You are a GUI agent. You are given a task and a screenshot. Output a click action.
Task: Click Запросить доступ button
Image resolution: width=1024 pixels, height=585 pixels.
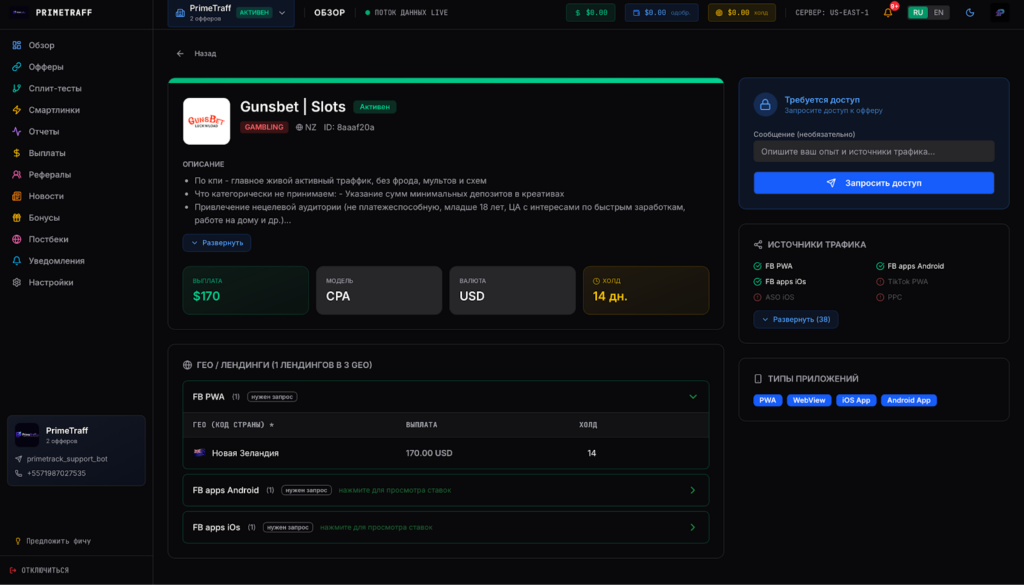pos(874,183)
